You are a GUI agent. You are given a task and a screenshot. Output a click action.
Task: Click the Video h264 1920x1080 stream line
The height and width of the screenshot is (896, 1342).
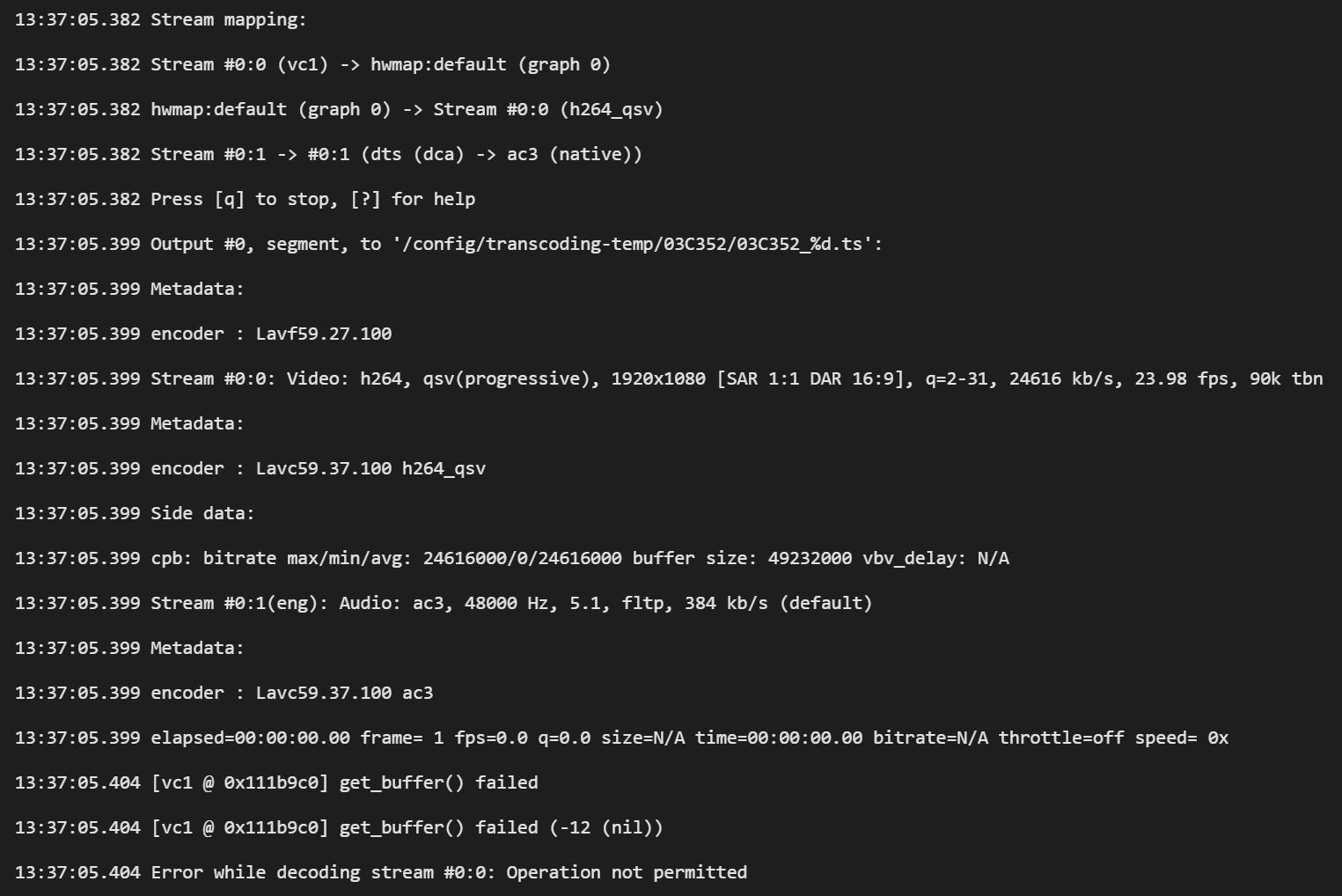(669, 378)
